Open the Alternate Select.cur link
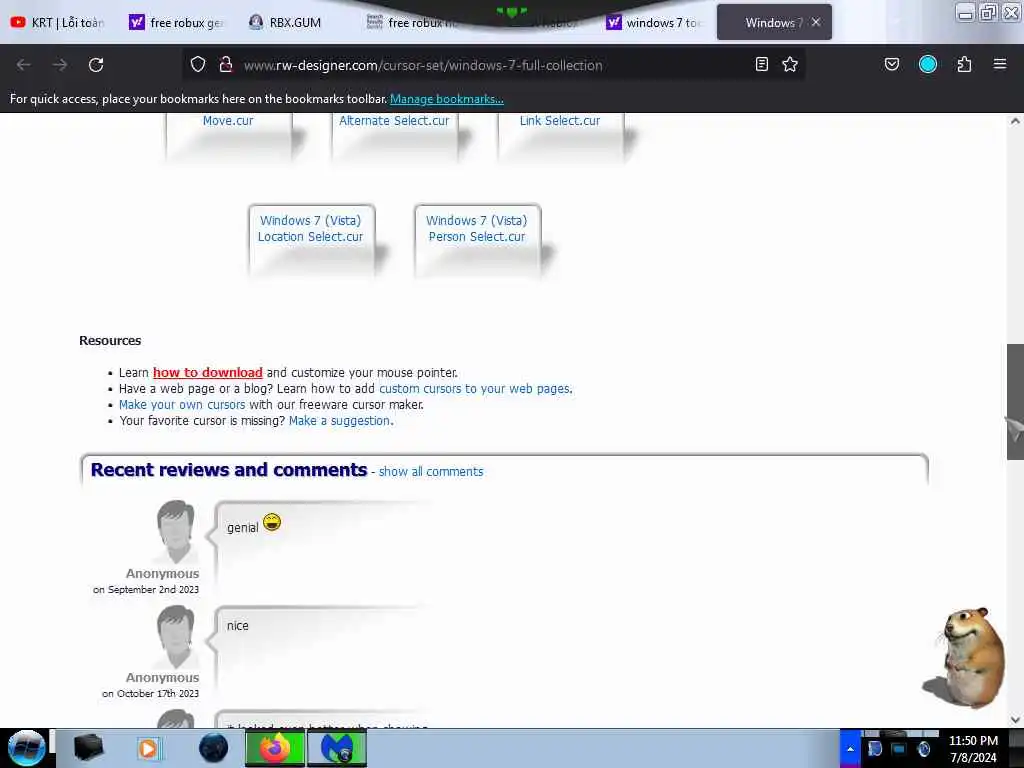 tap(394, 121)
